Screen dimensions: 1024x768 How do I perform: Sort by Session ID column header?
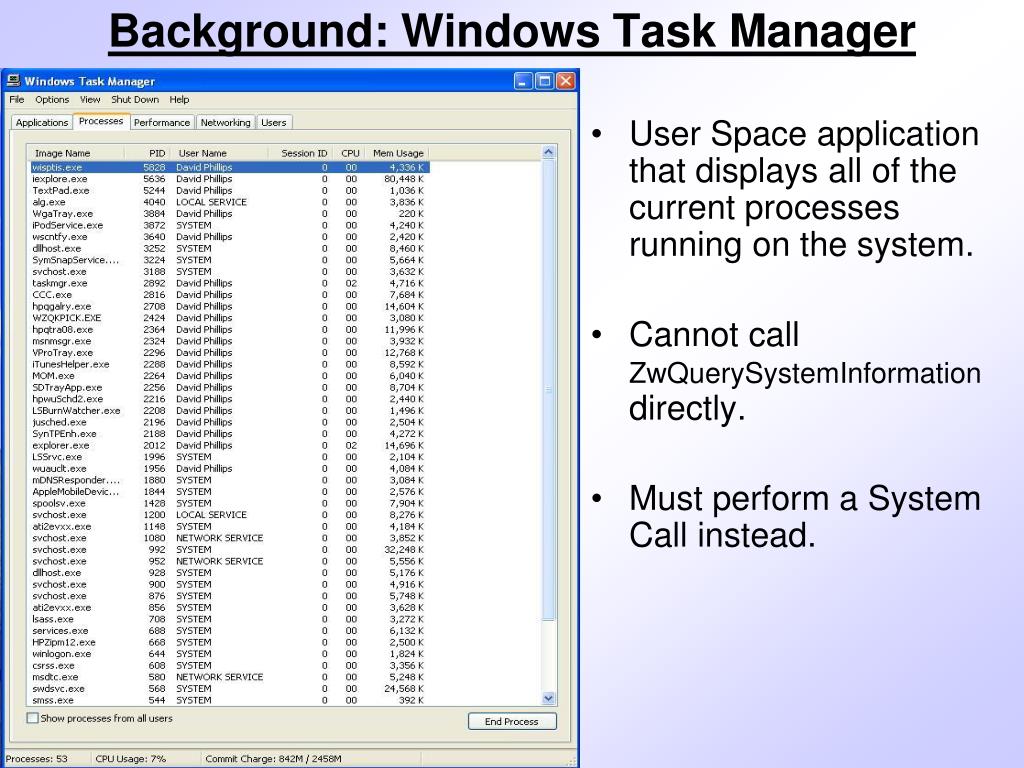[302, 153]
